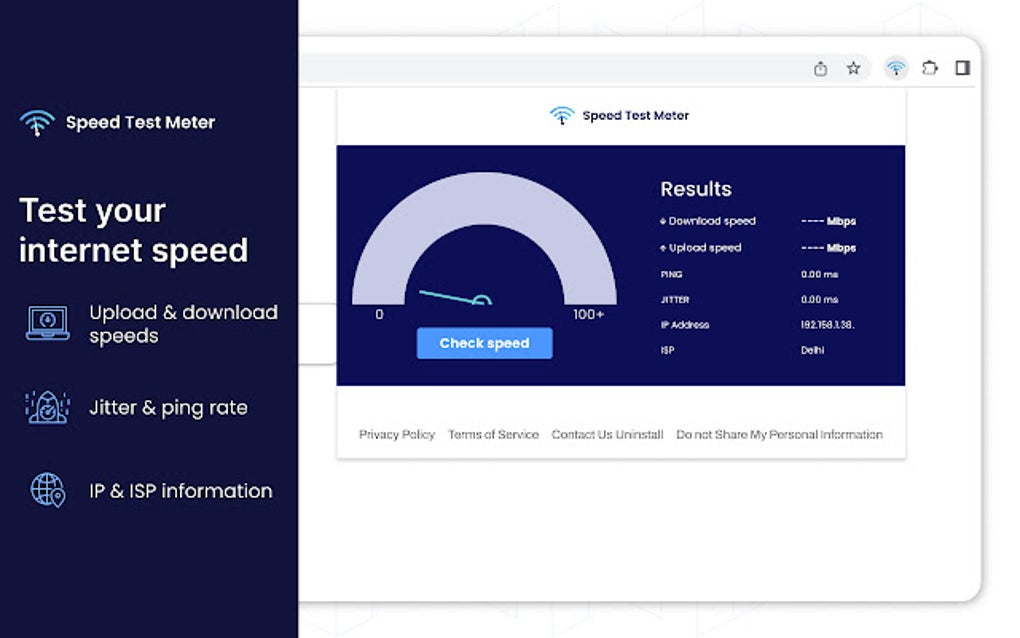
Task: Click the bookmark star in the address bar
Action: point(852,68)
